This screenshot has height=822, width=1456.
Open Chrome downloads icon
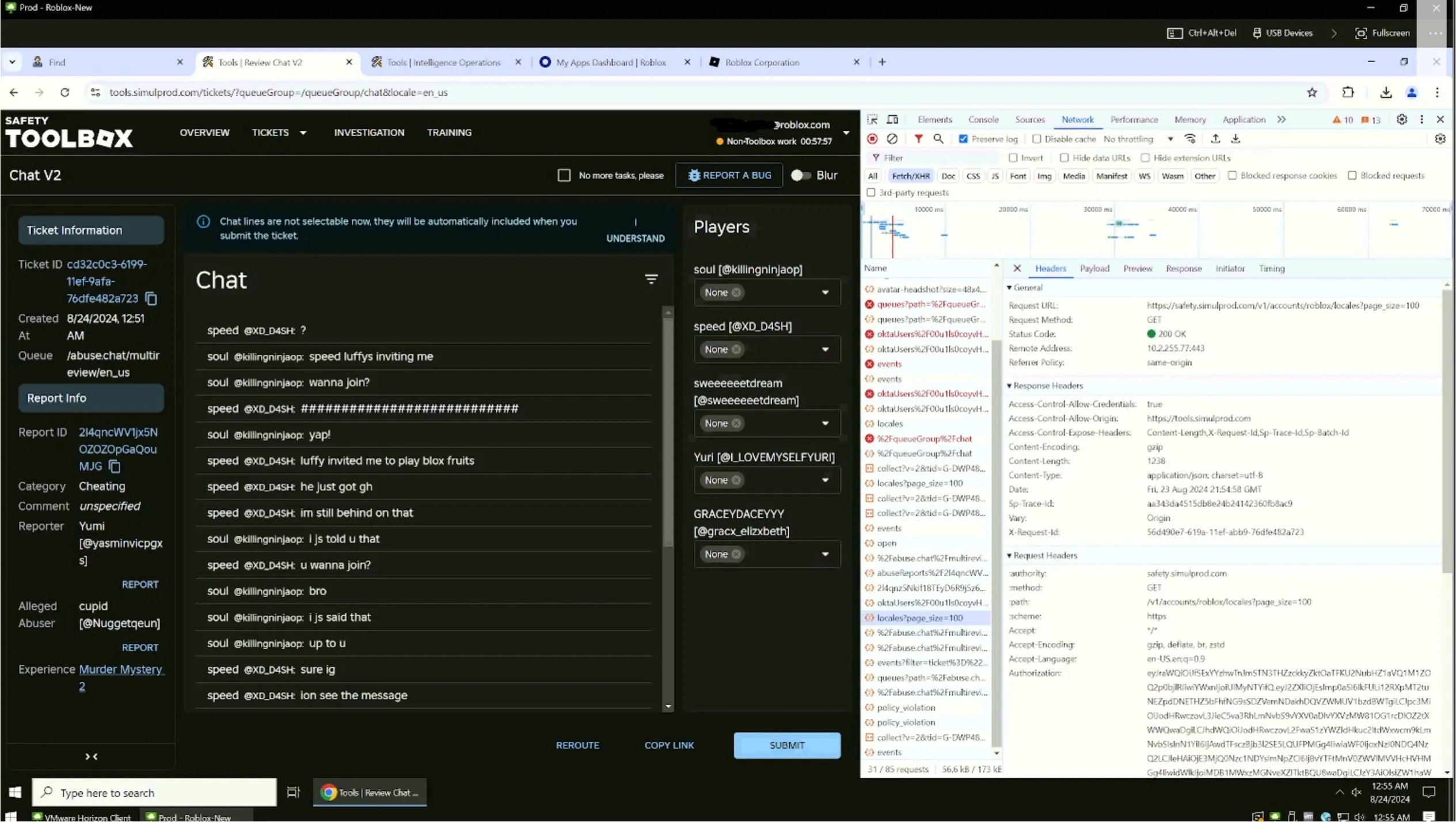[x=1386, y=92]
